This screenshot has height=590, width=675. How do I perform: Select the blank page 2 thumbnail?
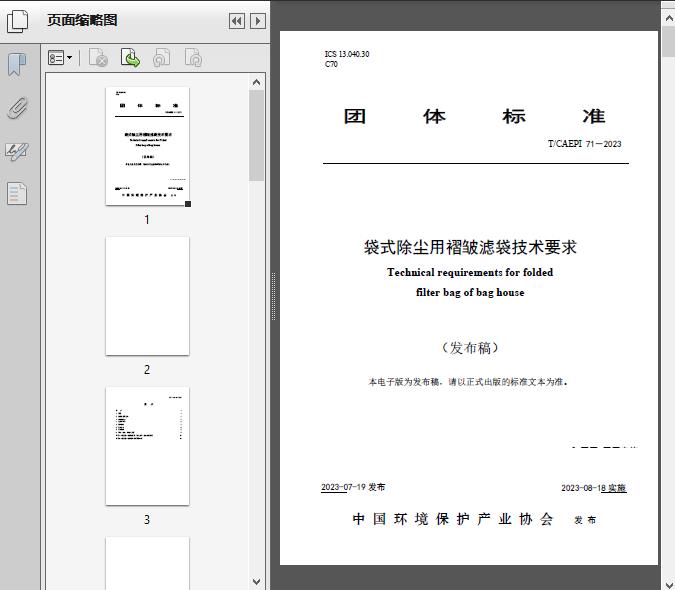[x=147, y=296]
